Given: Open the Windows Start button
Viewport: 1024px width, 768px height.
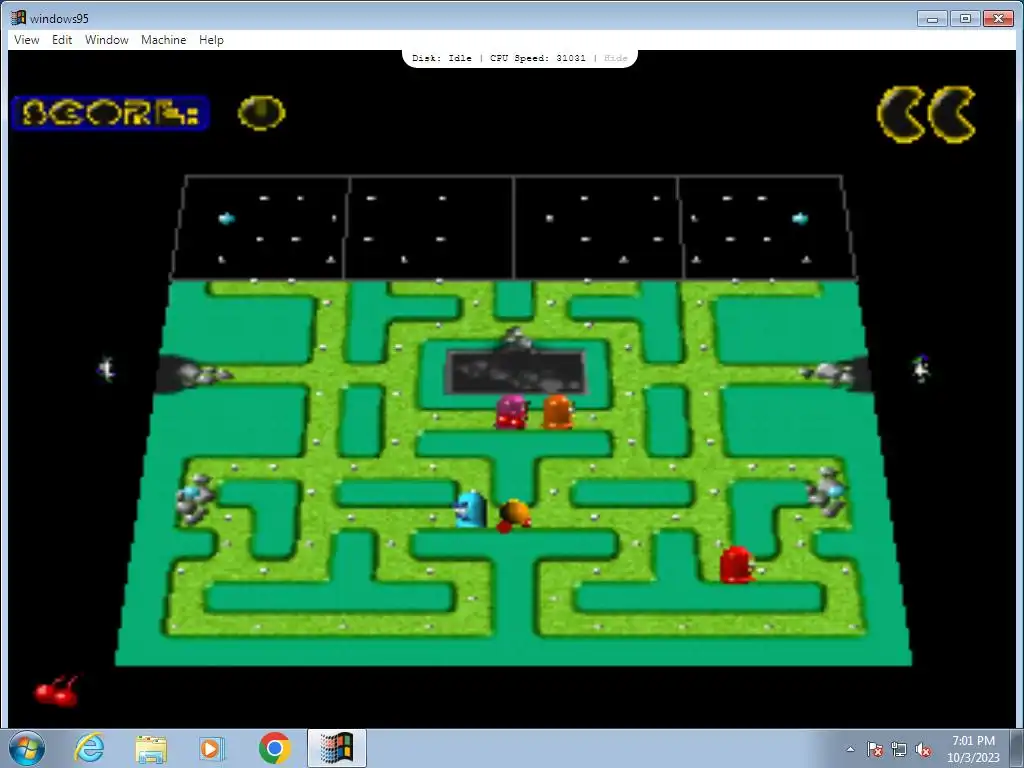Looking at the screenshot, I should pyautogui.click(x=27, y=748).
